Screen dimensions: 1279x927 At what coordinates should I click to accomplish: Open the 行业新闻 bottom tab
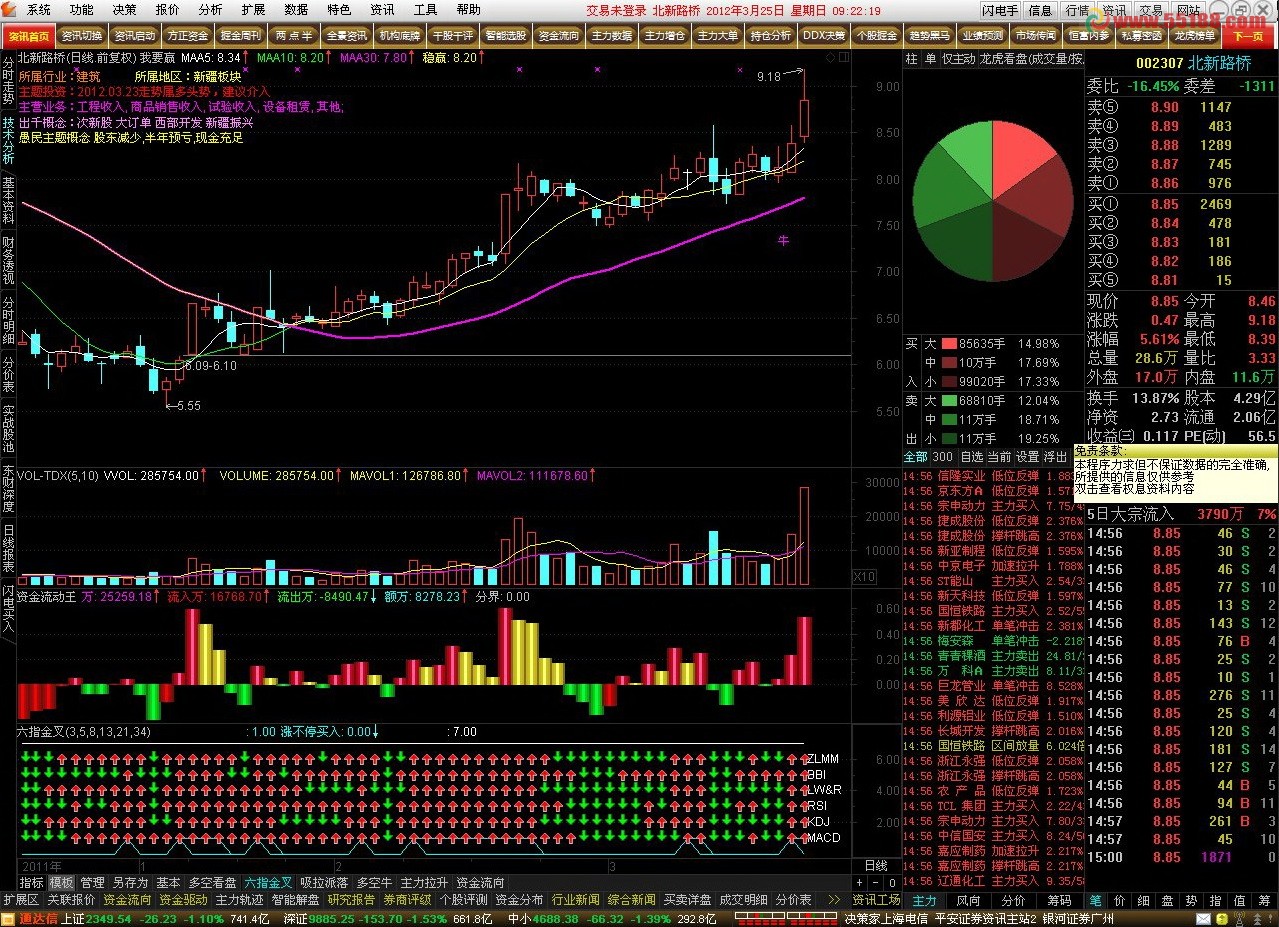click(576, 900)
